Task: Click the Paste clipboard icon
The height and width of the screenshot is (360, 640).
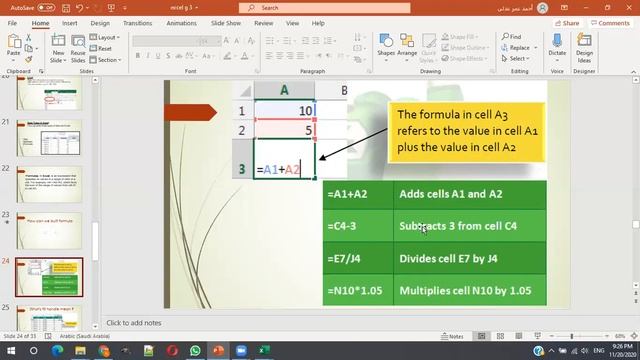Action: tap(14, 42)
